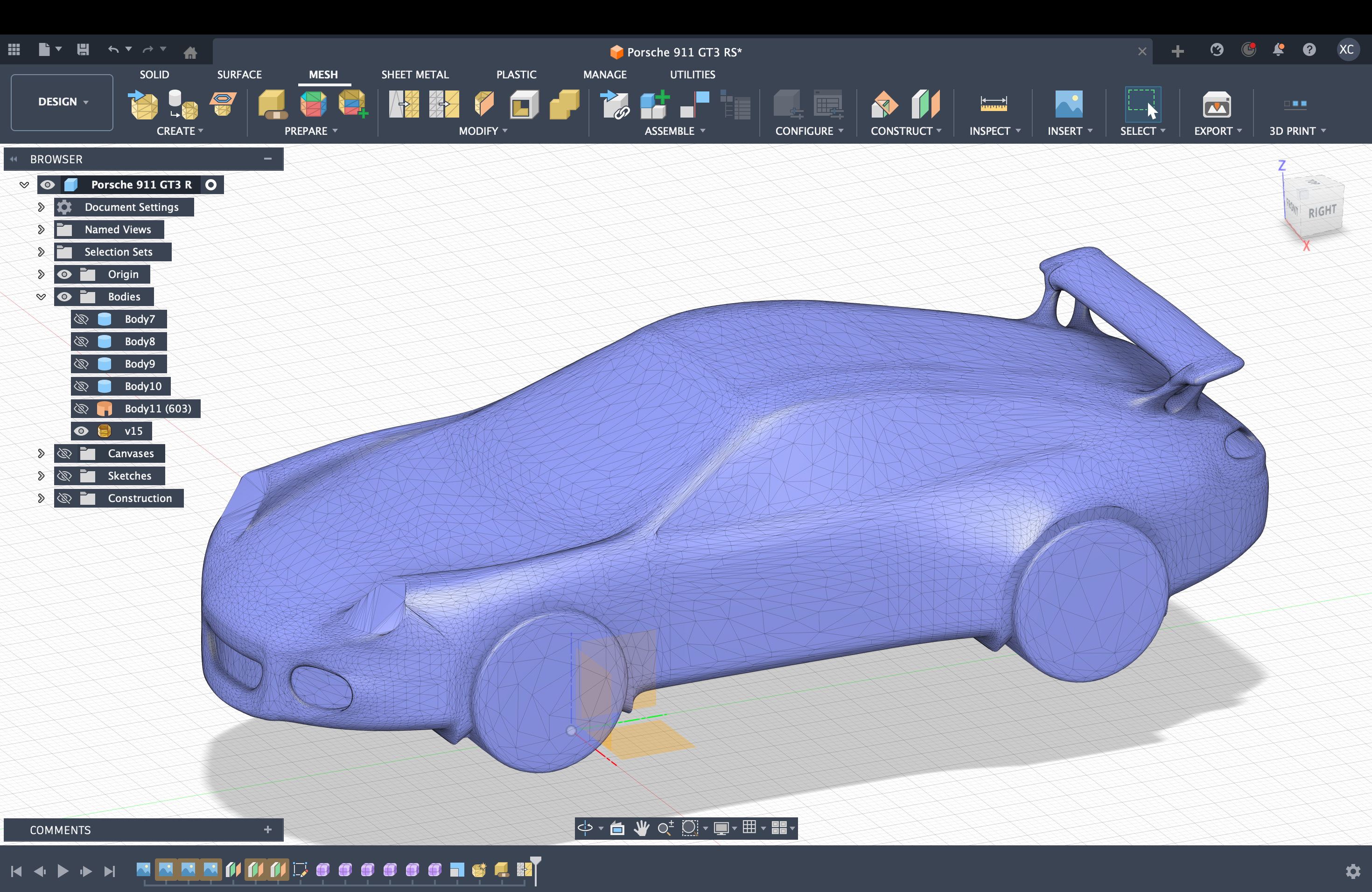Select the Export icon
1372x892 pixels.
(1216, 105)
